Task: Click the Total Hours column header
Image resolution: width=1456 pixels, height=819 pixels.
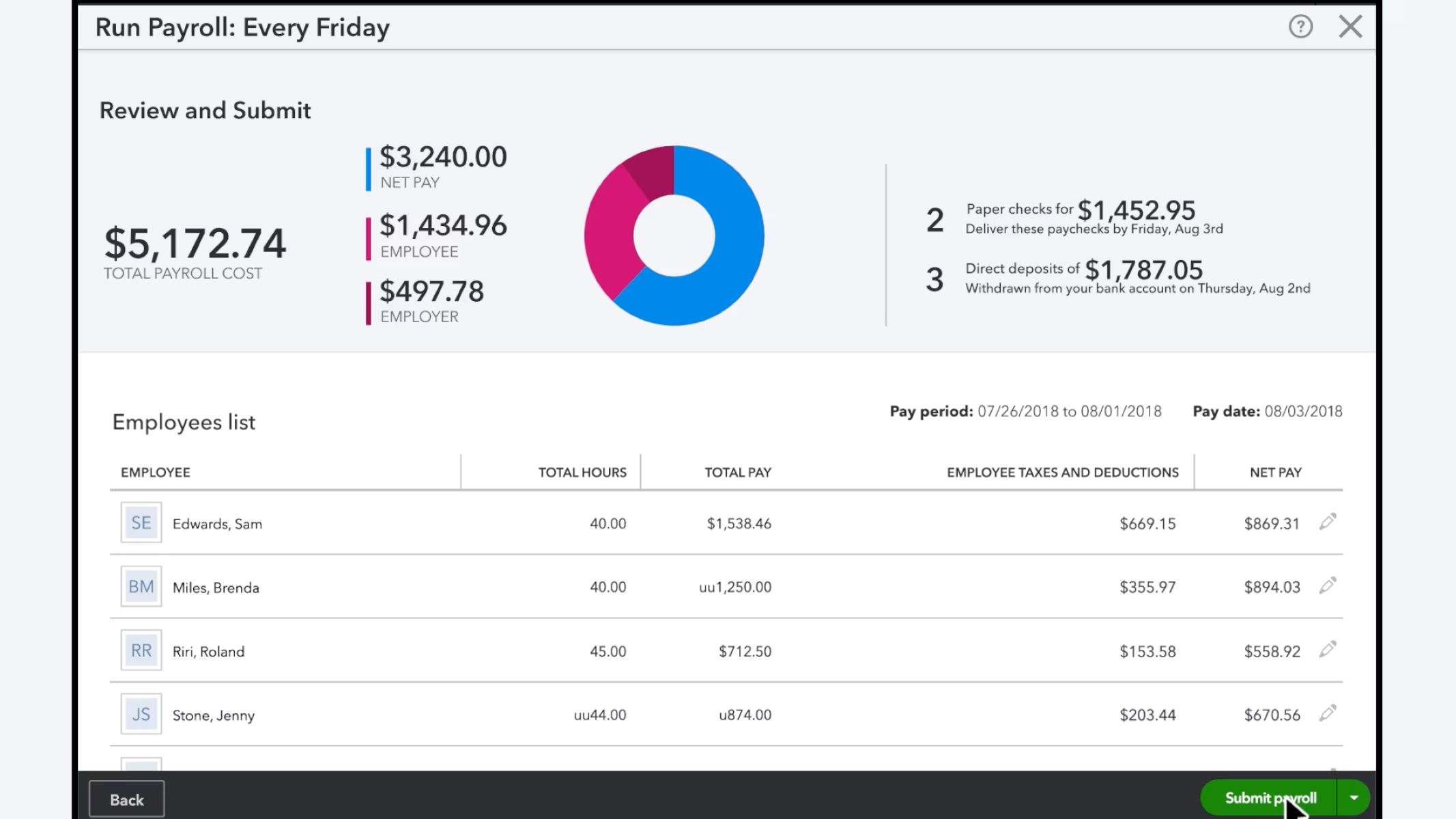Action: pyautogui.click(x=582, y=472)
